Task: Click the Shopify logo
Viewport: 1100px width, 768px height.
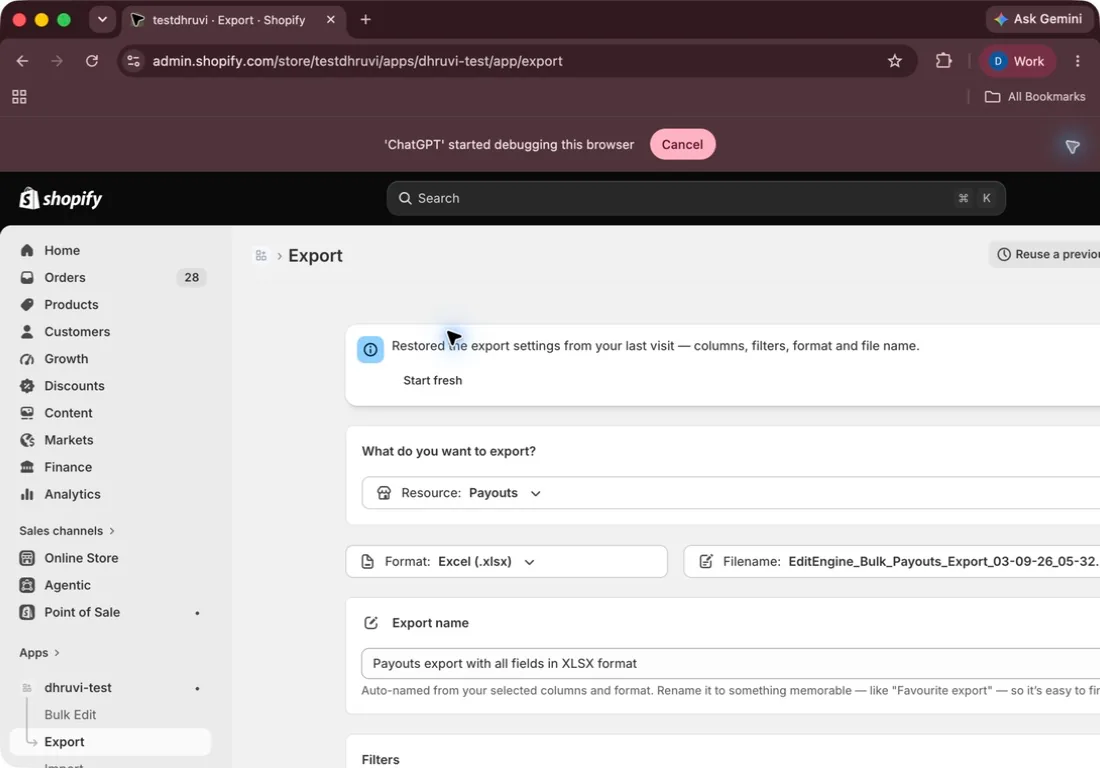Action: click(61, 198)
